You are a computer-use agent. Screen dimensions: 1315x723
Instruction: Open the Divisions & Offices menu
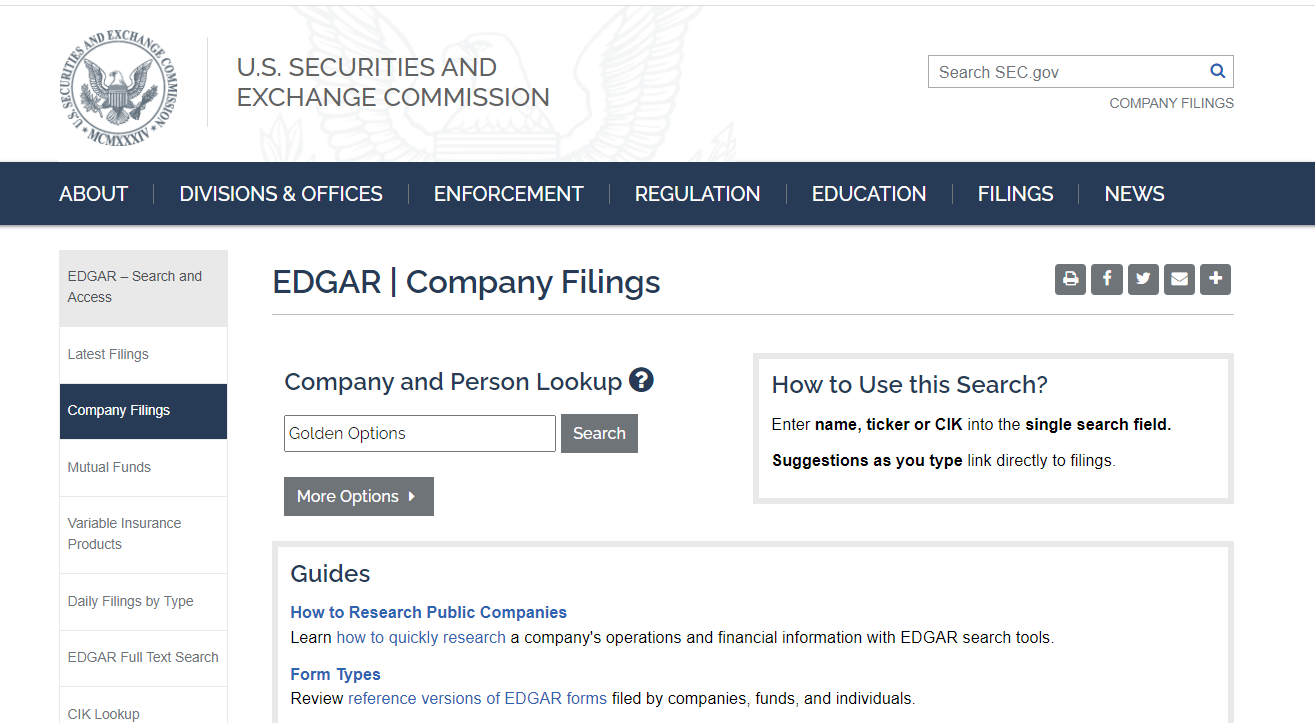pos(281,194)
